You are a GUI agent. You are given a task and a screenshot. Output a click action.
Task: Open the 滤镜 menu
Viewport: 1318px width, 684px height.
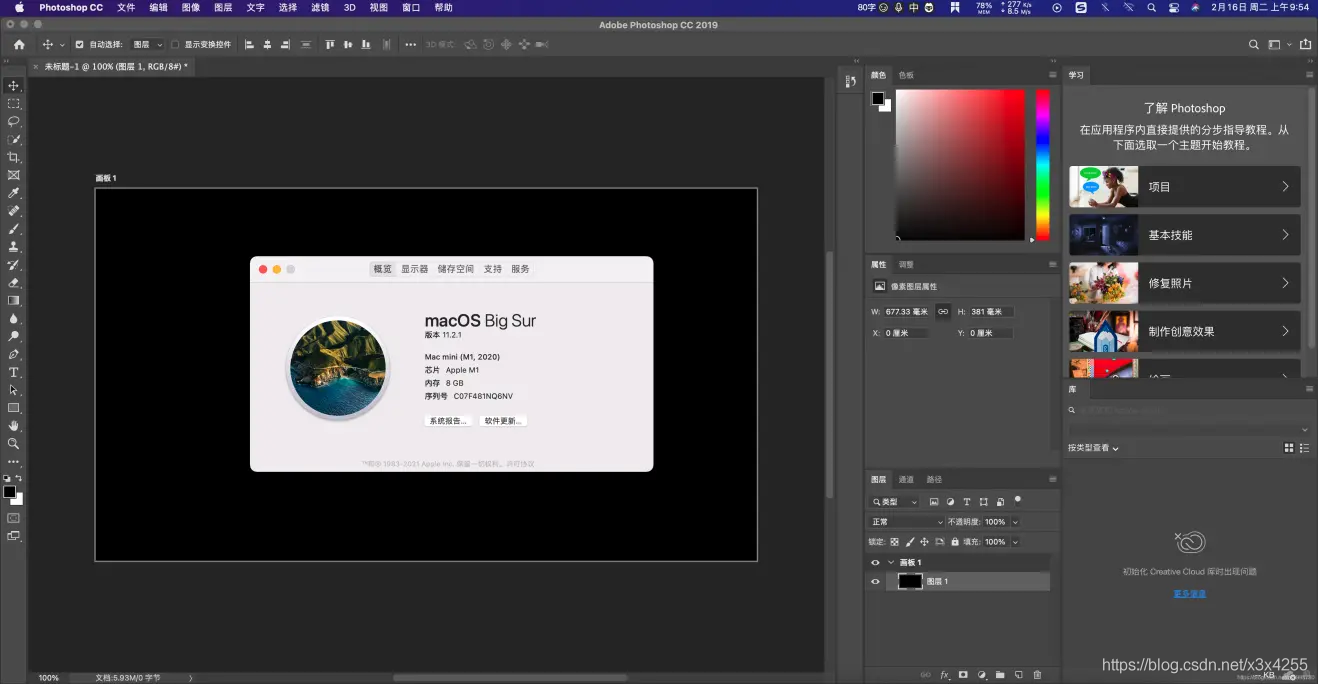320,7
